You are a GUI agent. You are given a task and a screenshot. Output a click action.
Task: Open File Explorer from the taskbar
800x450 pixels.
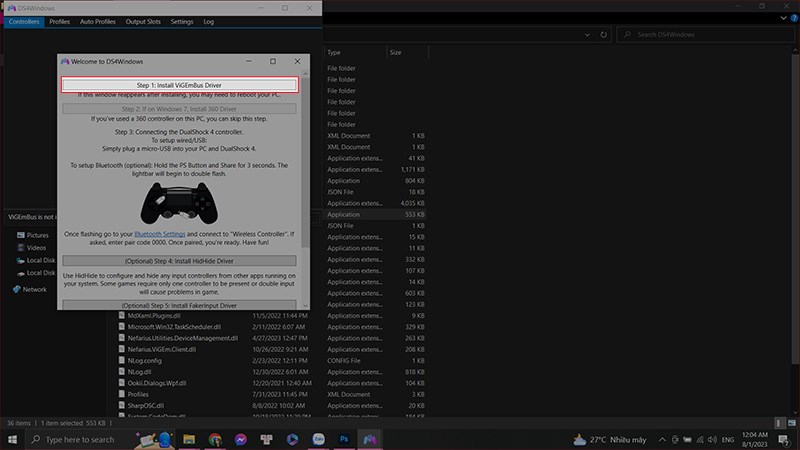[x=189, y=439]
